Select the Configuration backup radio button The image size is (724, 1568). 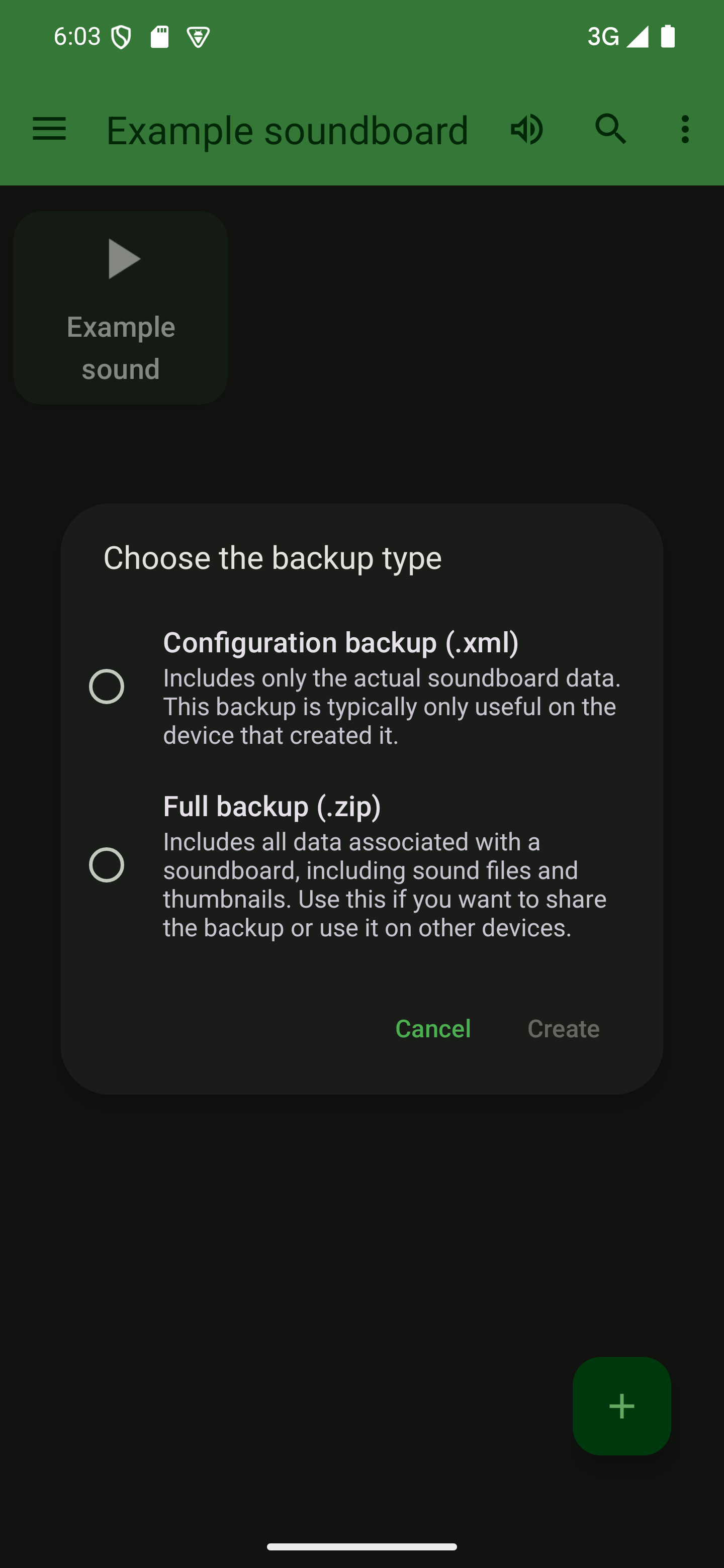tap(107, 687)
